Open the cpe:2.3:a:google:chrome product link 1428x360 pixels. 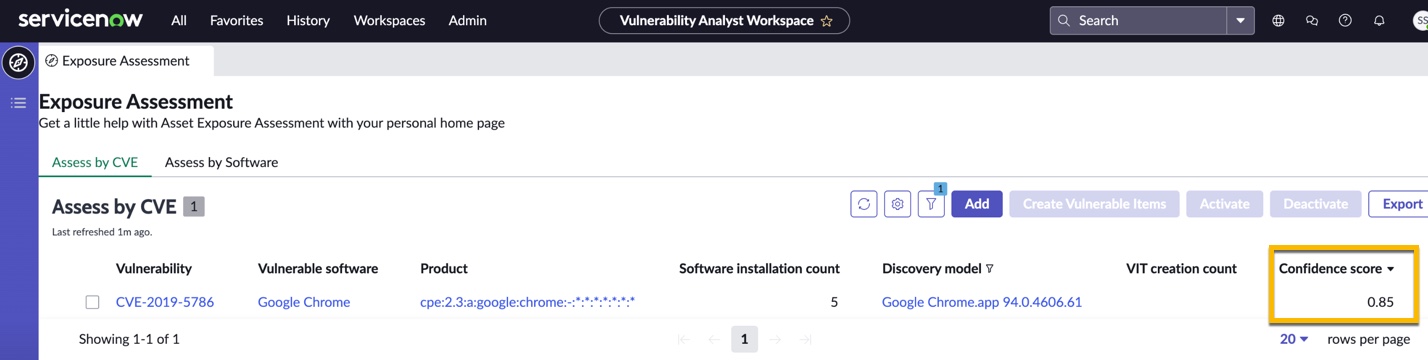click(528, 302)
